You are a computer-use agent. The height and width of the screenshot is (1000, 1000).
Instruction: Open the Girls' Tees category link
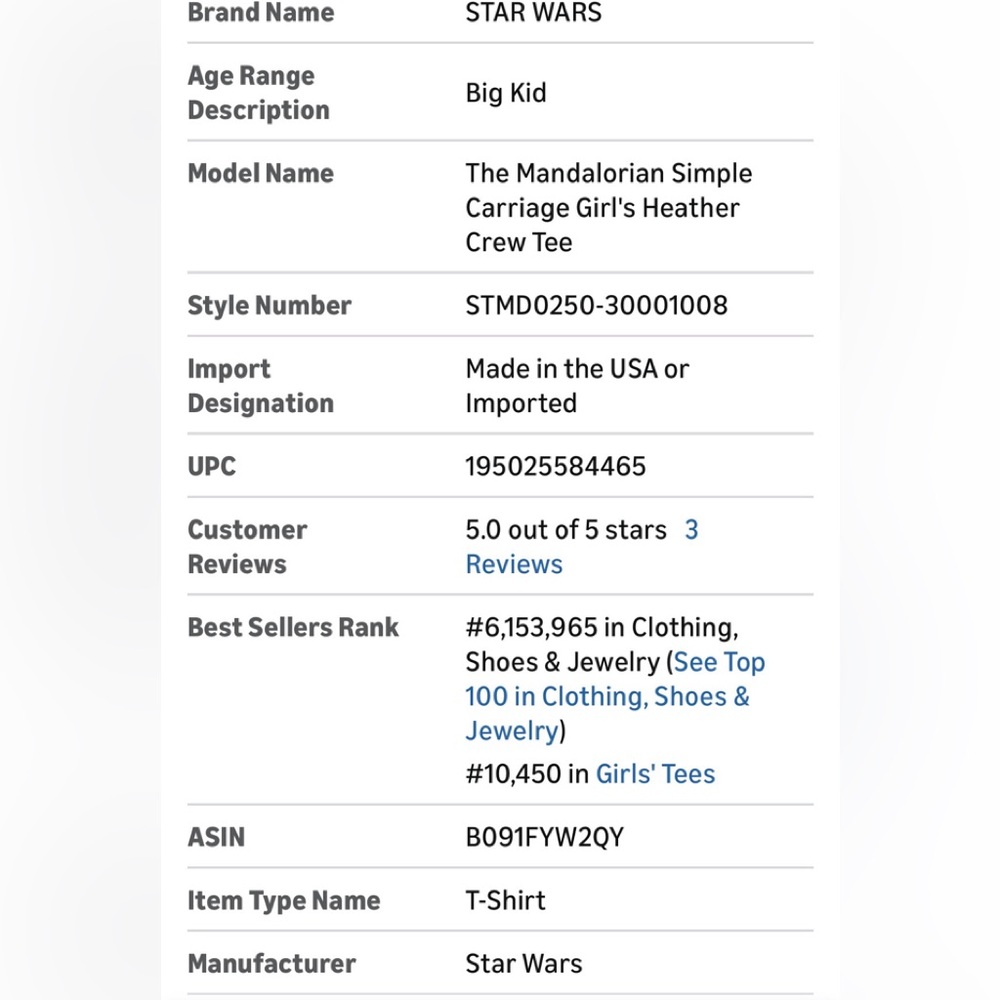[x=655, y=774]
